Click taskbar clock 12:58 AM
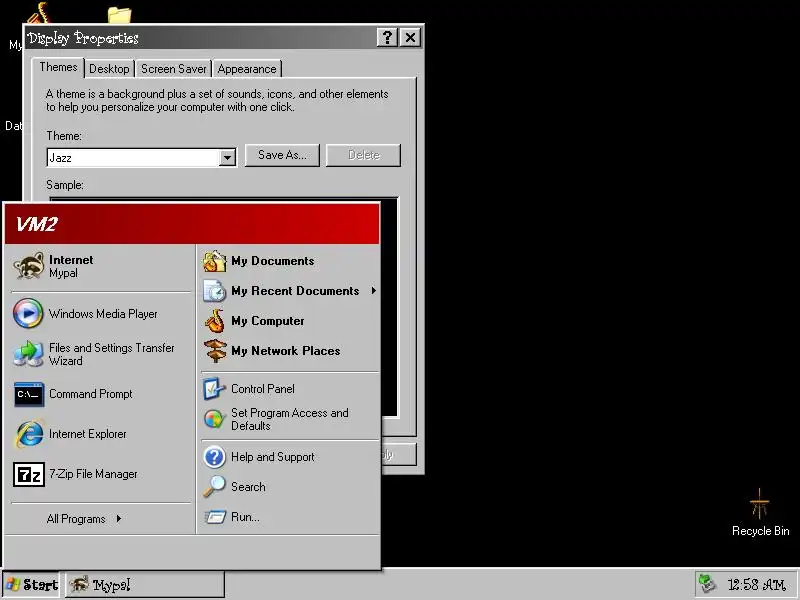 coord(756,584)
